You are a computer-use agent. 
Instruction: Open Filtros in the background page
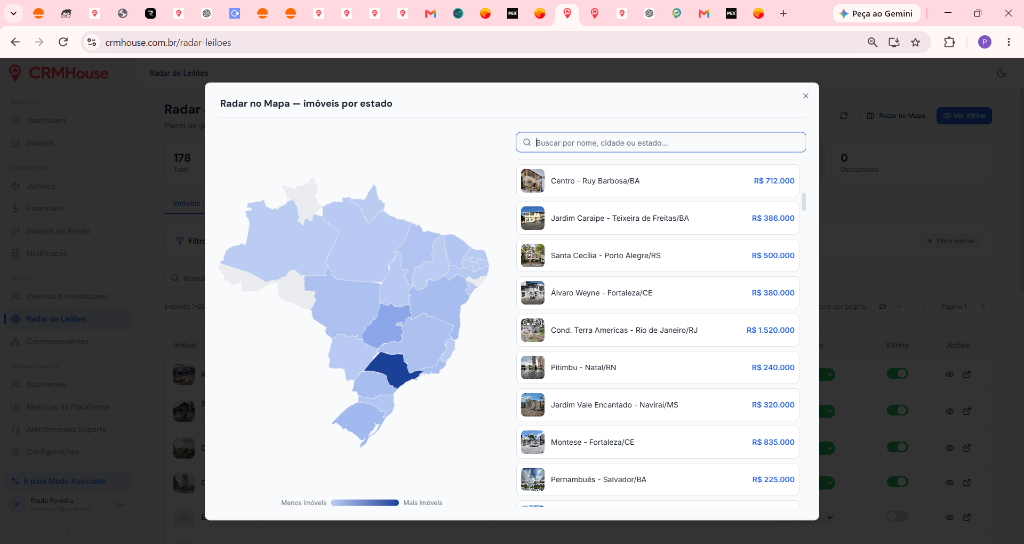click(189, 241)
